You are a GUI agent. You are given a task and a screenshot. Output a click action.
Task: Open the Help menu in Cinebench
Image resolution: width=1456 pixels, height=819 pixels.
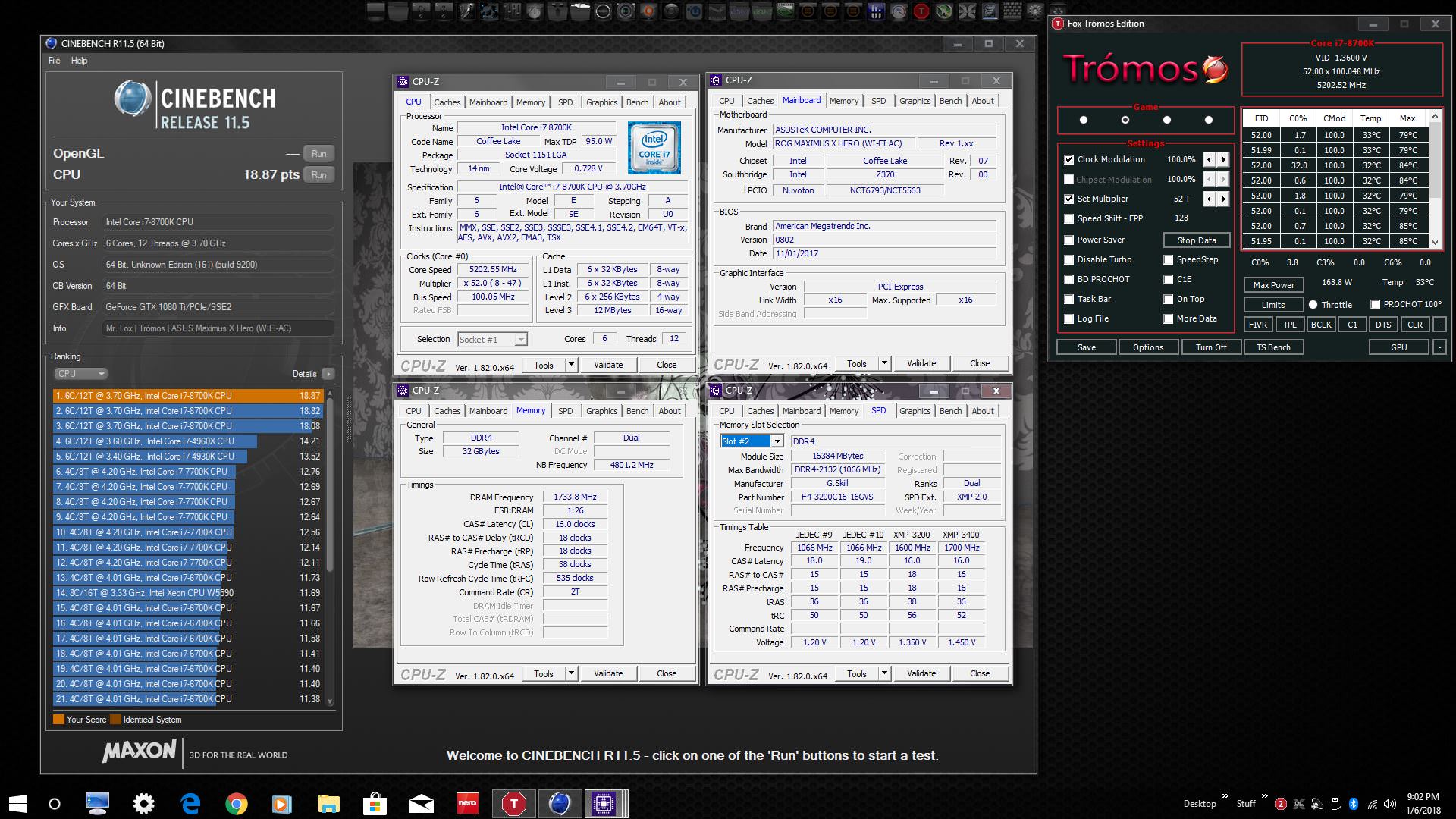tap(79, 61)
